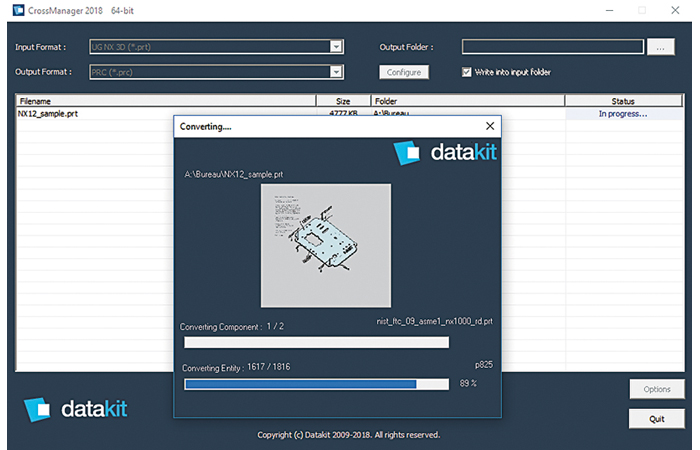Close the CrossManager main window
Viewport: 700px width, 450px height.
tap(675, 10)
